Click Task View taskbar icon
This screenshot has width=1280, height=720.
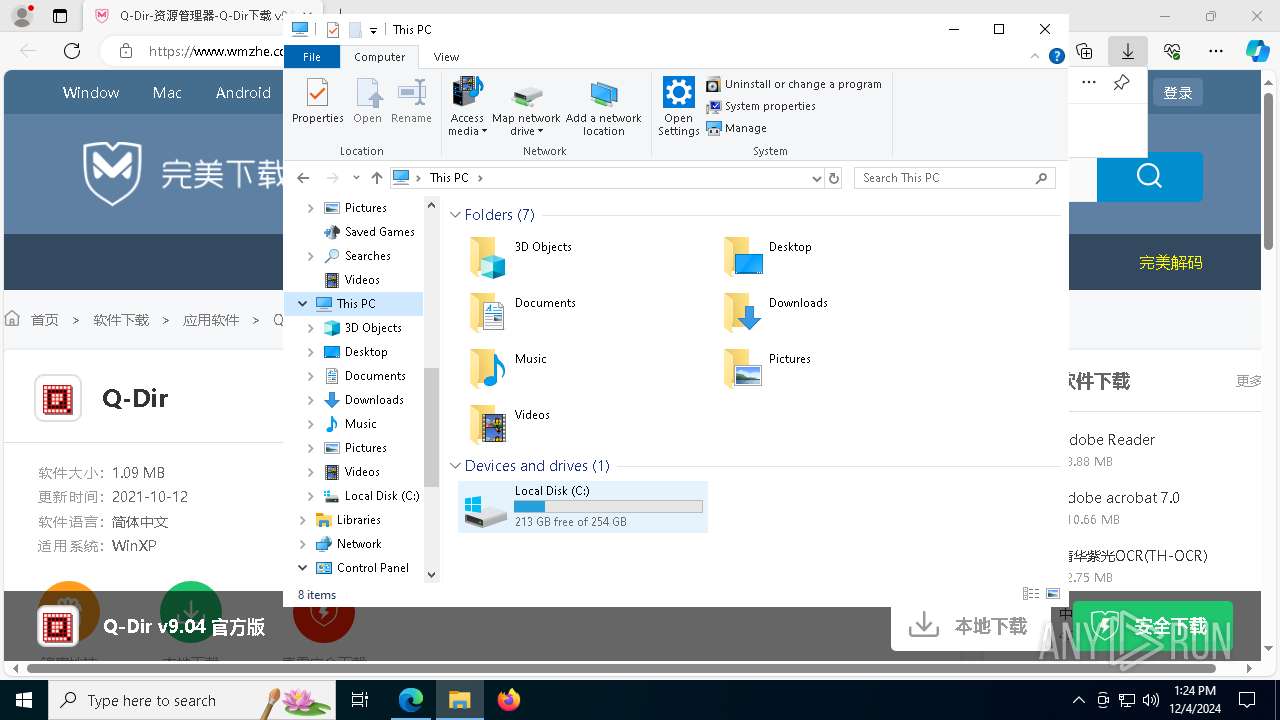pyautogui.click(x=361, y=700)
